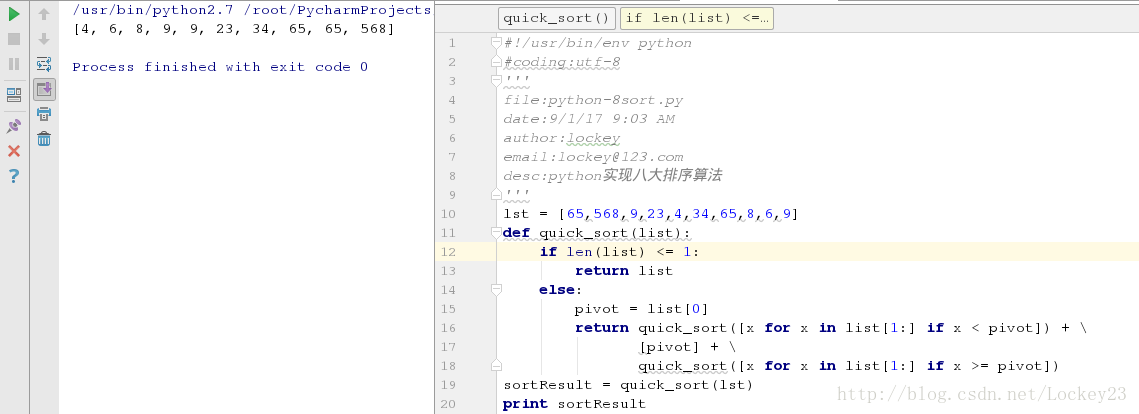This screenshot has height=414, width=1139.
Task: Collapse the fold marker at line 1
Action: (x=496, y=43)
